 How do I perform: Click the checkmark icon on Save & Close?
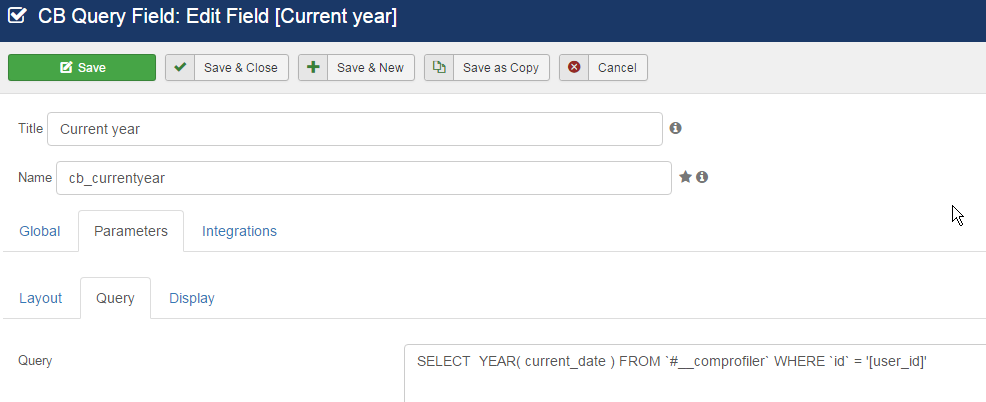coord(180,67)
